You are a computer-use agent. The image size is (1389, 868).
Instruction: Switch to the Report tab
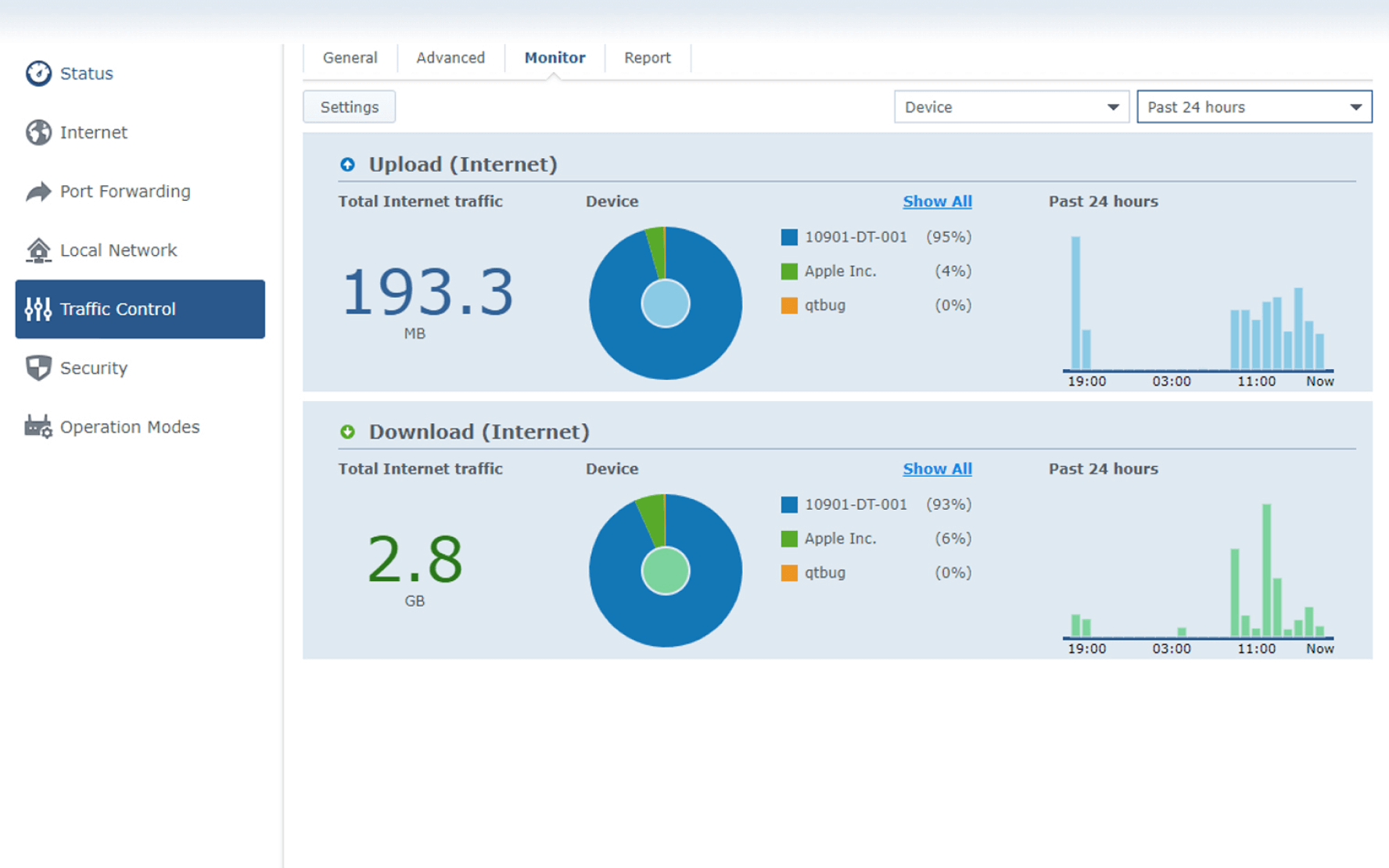tap(647, 58)
